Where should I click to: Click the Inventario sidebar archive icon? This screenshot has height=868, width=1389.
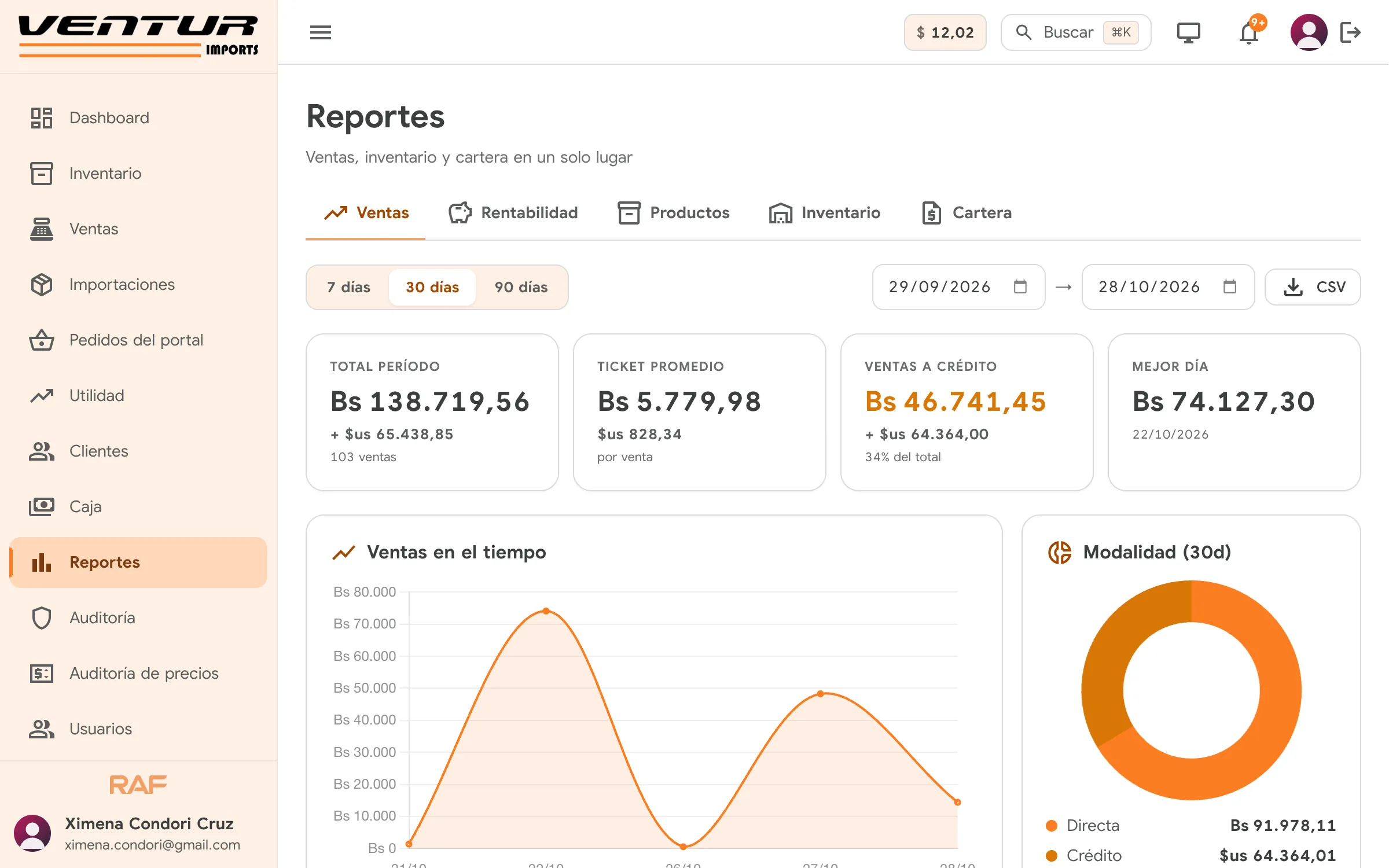coord(42,174)
